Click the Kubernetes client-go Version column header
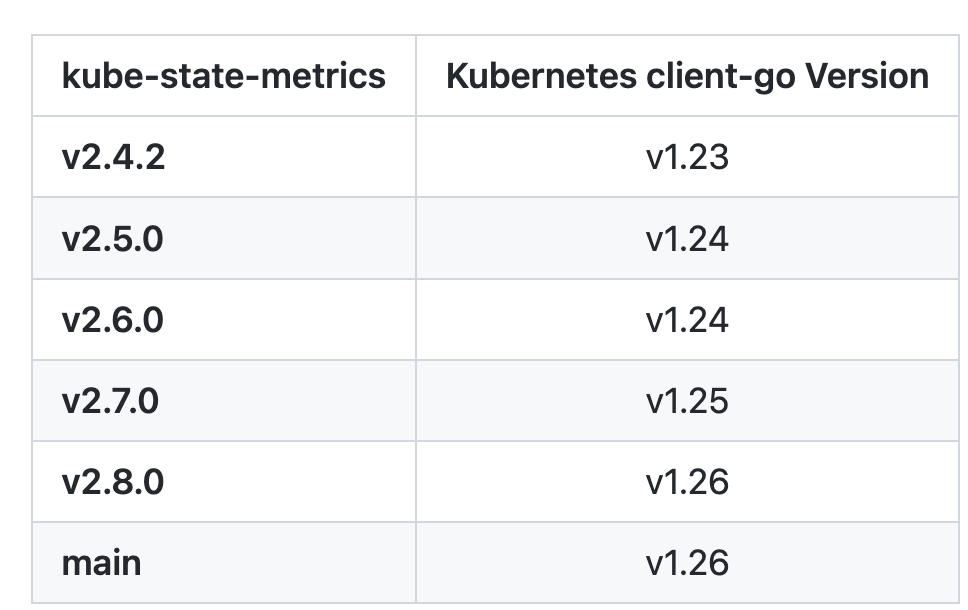Viewport: 968px width, 610px height. [x=687, y=76]
